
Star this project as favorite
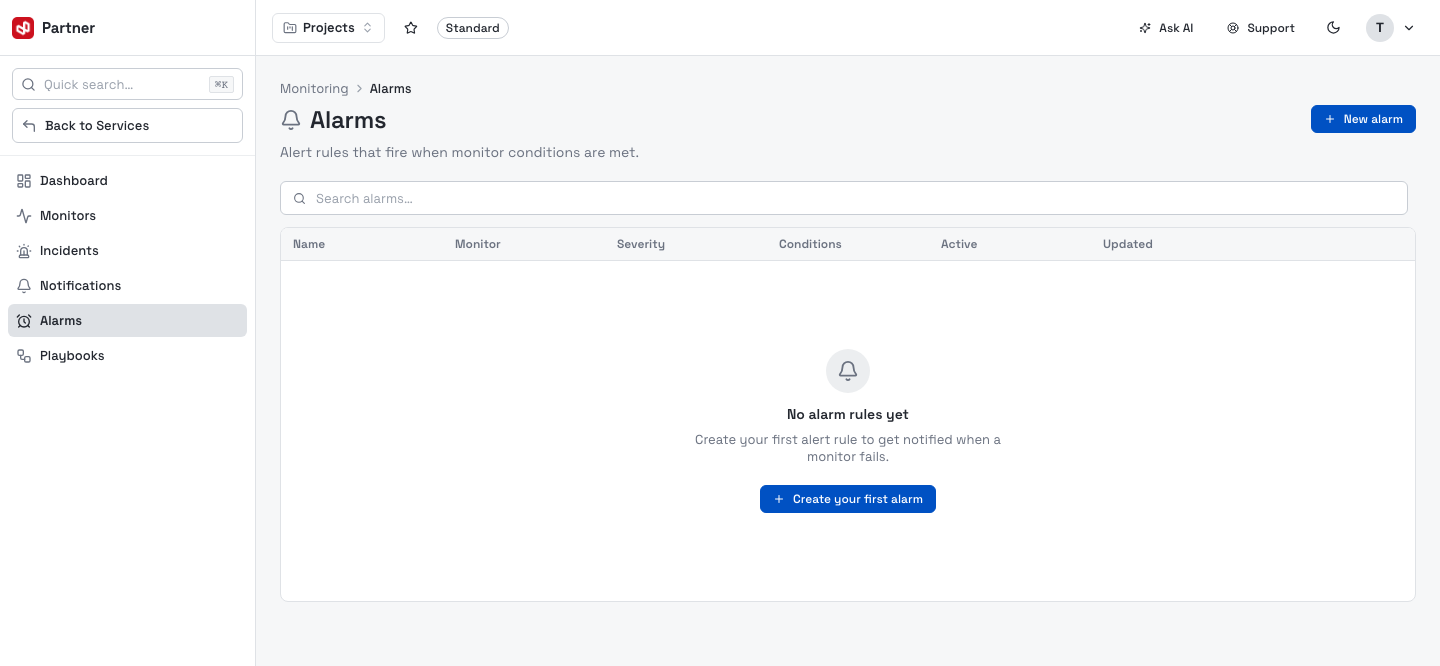[x=411, y=28]
